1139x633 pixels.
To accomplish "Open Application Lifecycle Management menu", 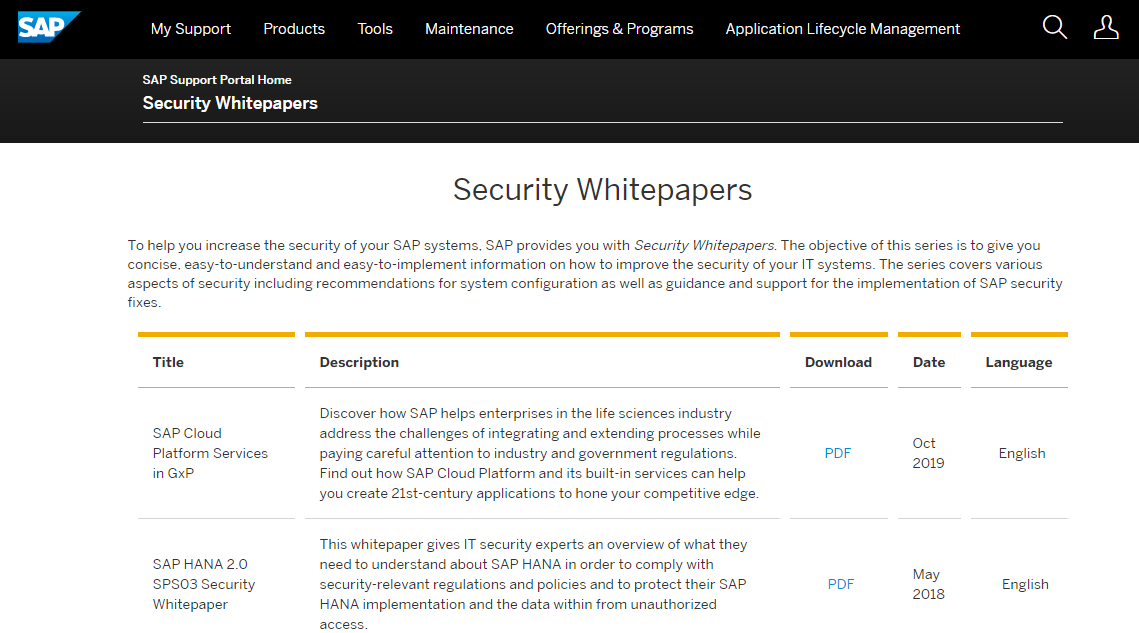I will pos(843,29).
